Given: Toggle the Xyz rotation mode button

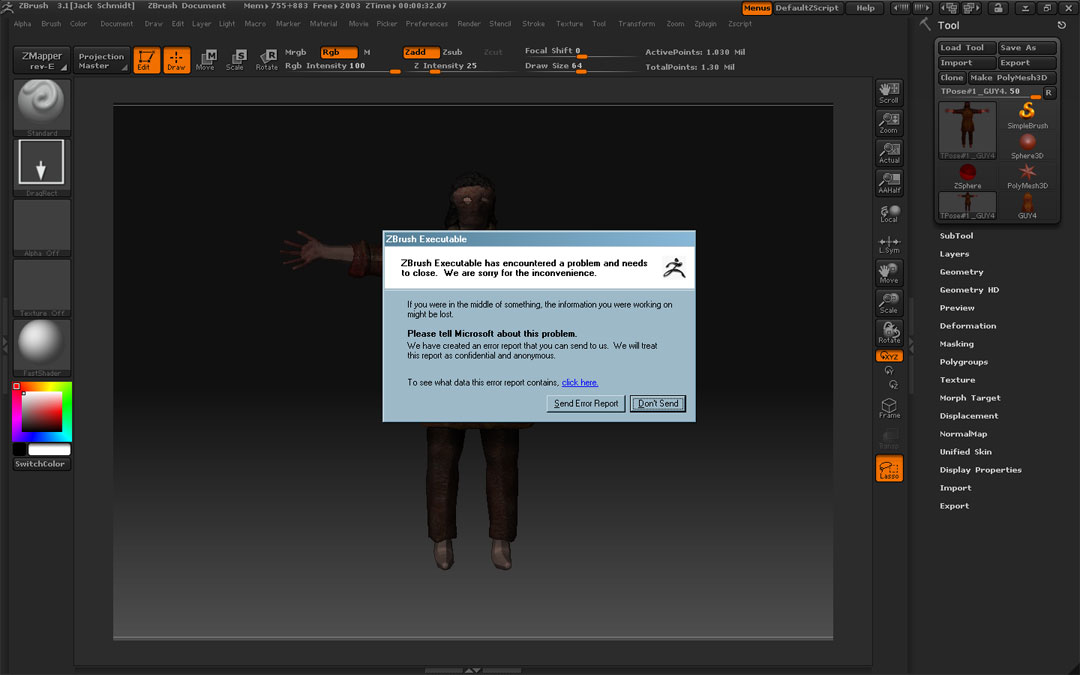Looking at the screenshot, I should coord(889,355).
